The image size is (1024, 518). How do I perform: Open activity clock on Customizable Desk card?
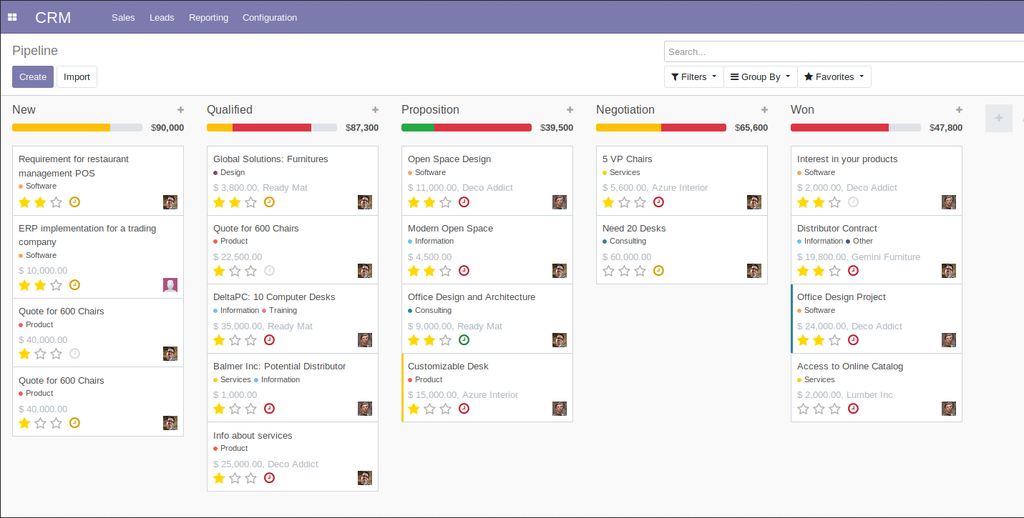pos(464,408)
